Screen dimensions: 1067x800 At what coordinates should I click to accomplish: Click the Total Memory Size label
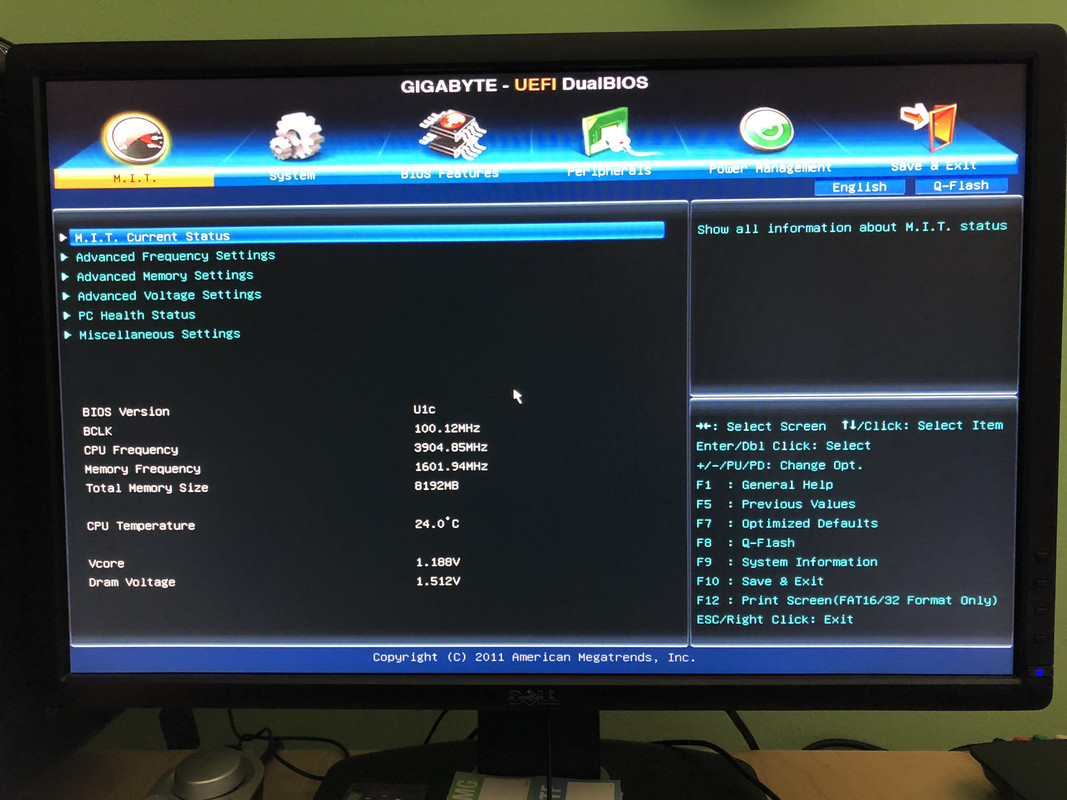click(147, 488)
